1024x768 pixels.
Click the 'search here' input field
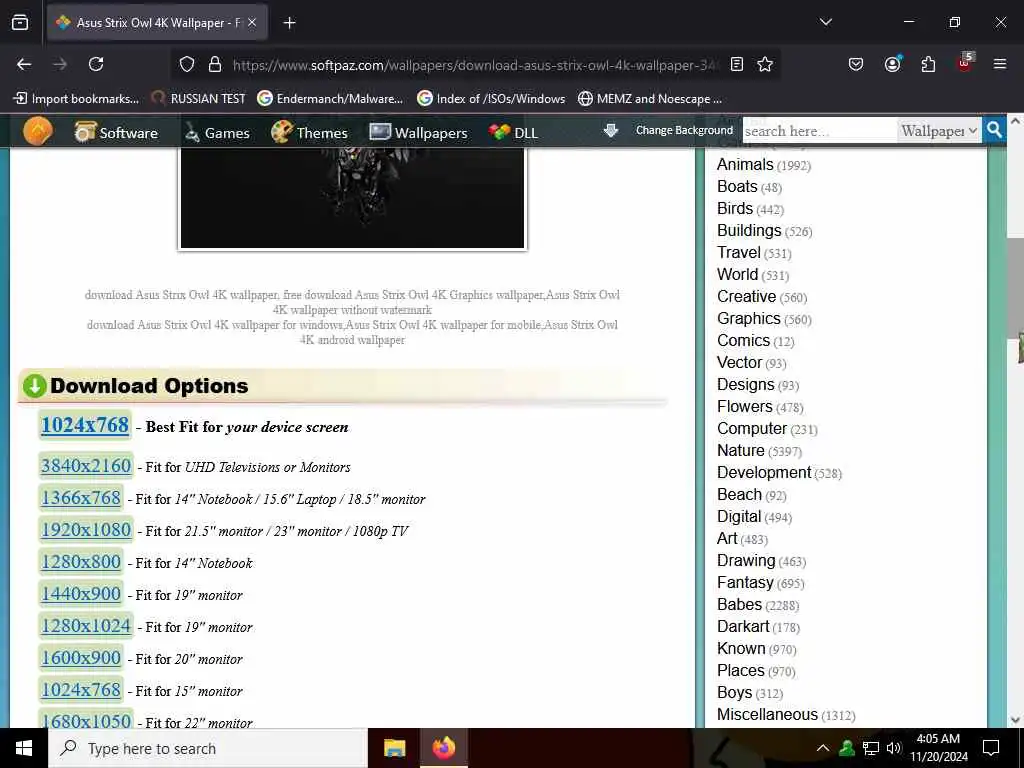click(x=819, y=131)
